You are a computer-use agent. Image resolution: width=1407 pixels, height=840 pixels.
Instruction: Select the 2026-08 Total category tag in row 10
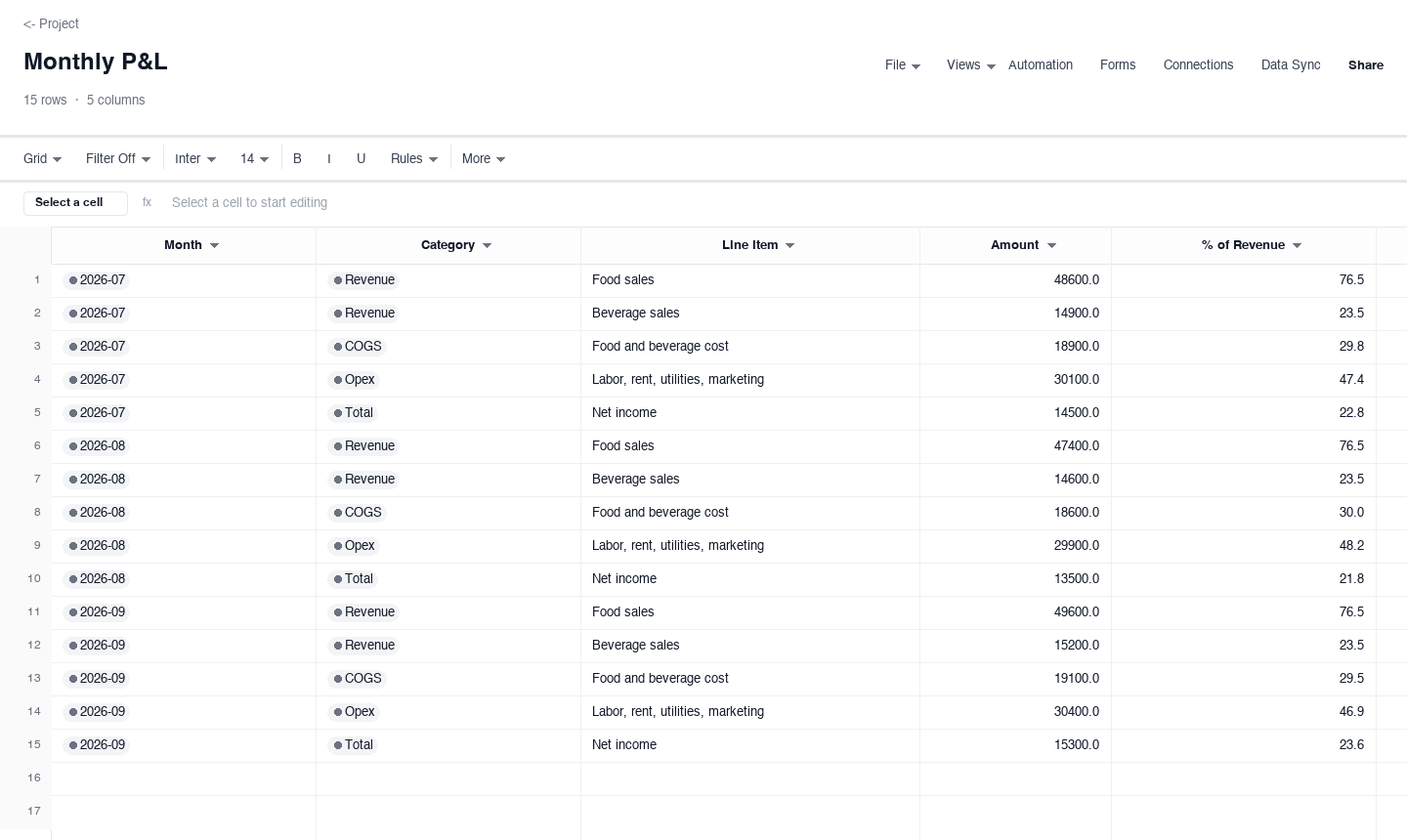[x=353, y=579]
